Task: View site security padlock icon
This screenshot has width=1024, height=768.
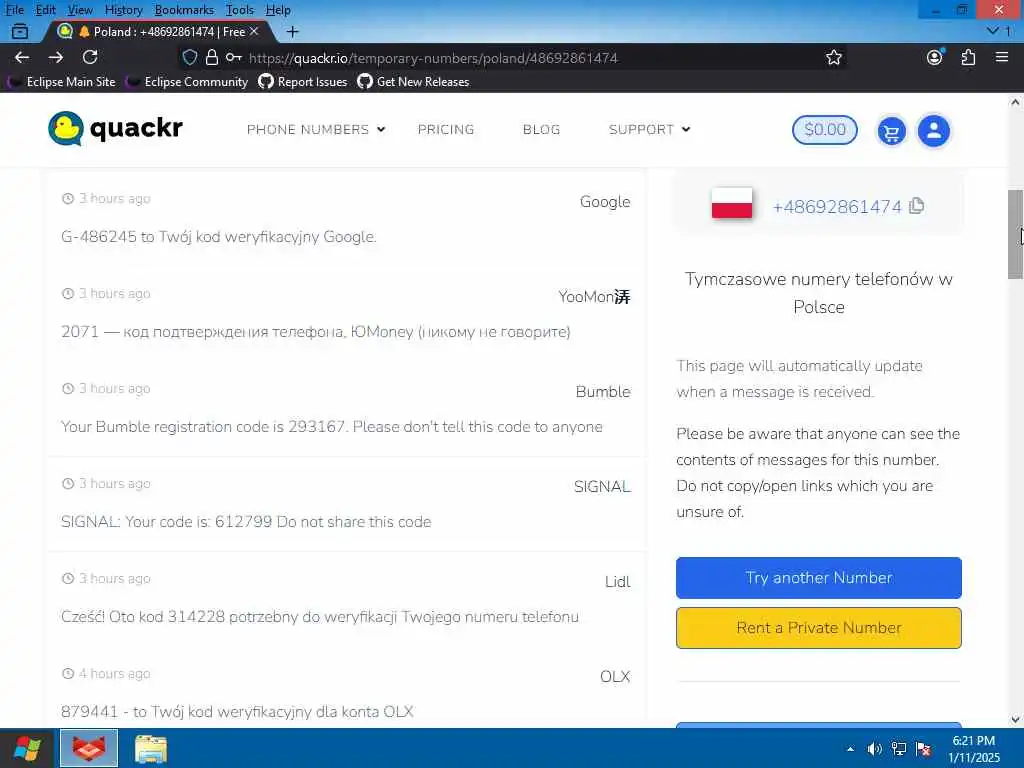Action: pyautogui.click(x=212, y=57)
